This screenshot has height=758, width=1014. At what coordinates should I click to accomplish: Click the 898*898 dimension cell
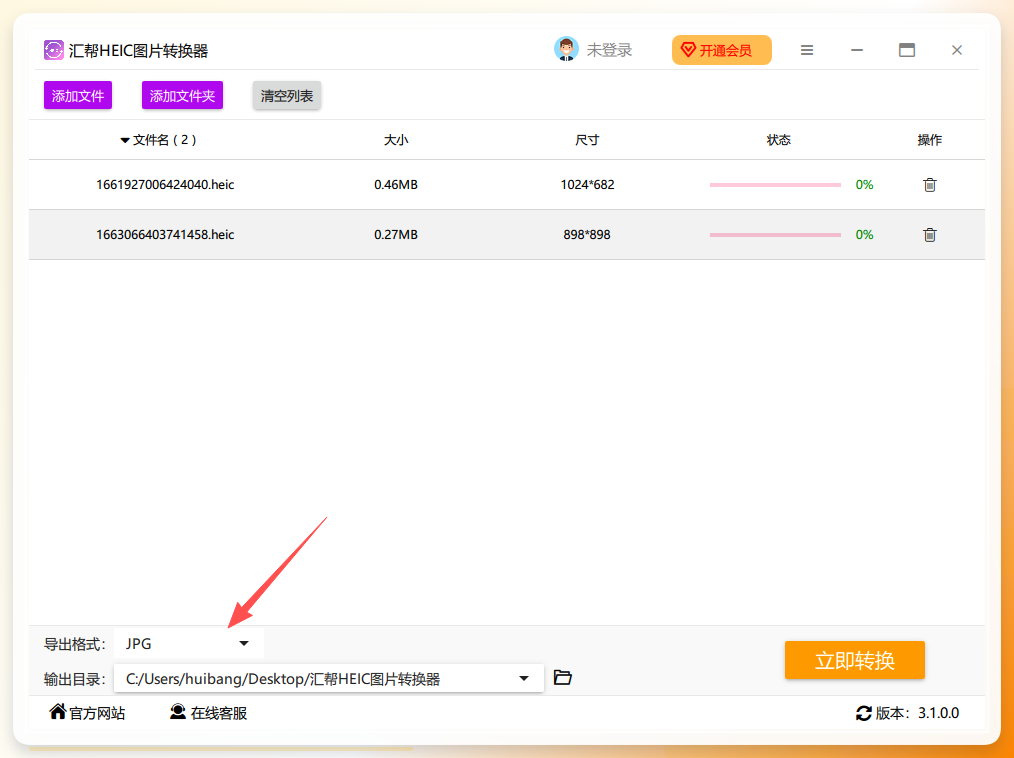587,235
